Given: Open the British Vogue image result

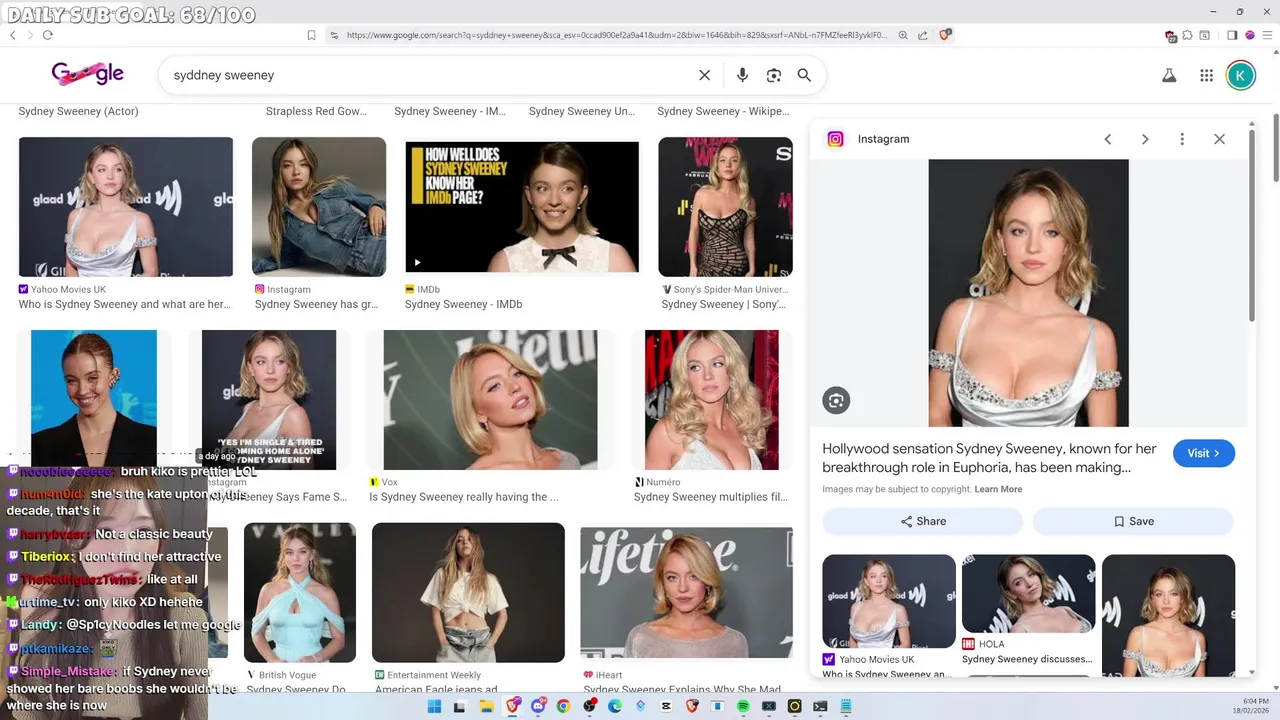Looking at the screenshot, I should coord(300,592).
